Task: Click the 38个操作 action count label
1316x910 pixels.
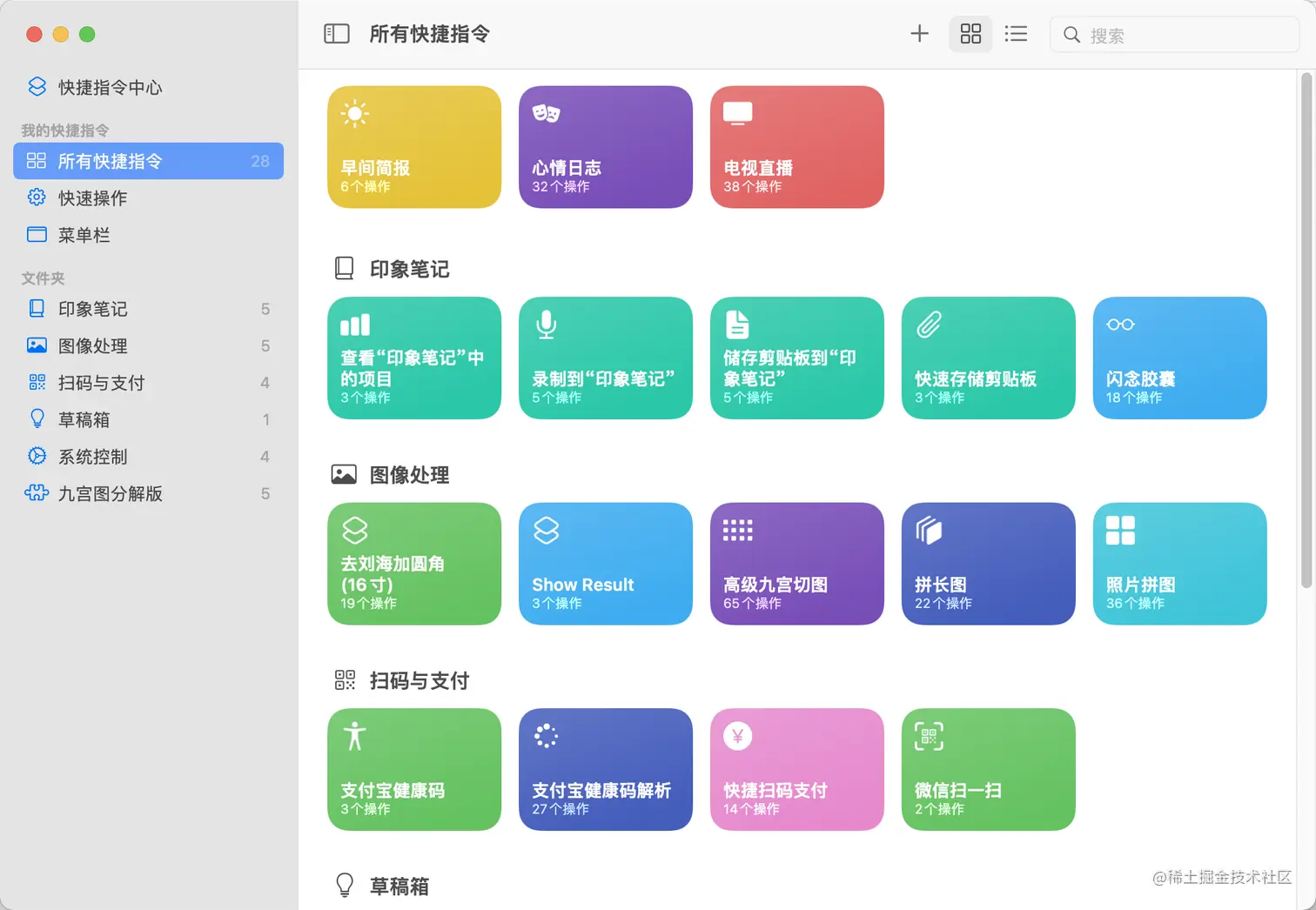Action: (x=752, y=186)
